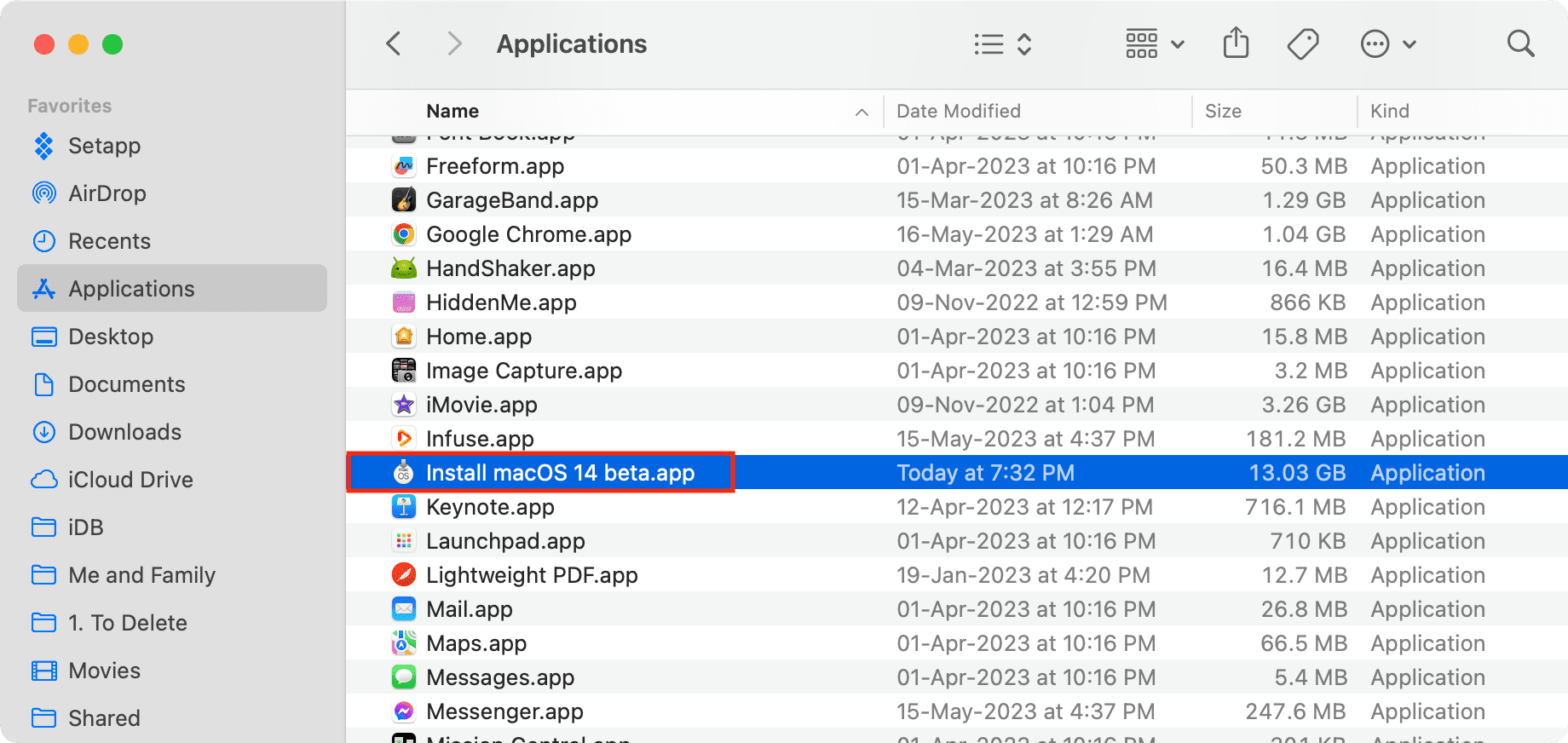Click 'Today at 7:32 PM' date cell
This screenshot has width=1568, height=743.
(985, 473)
